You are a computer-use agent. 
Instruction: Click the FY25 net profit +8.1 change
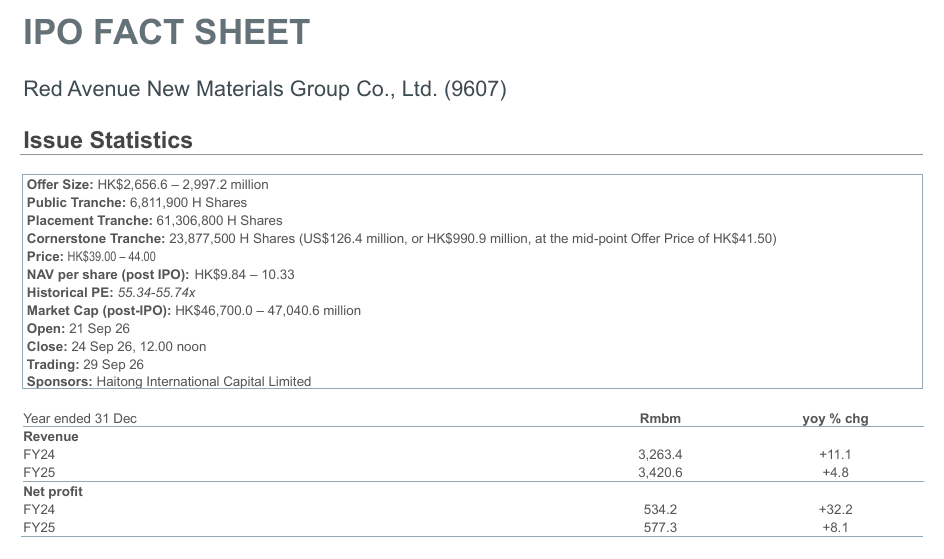(836, 528)
